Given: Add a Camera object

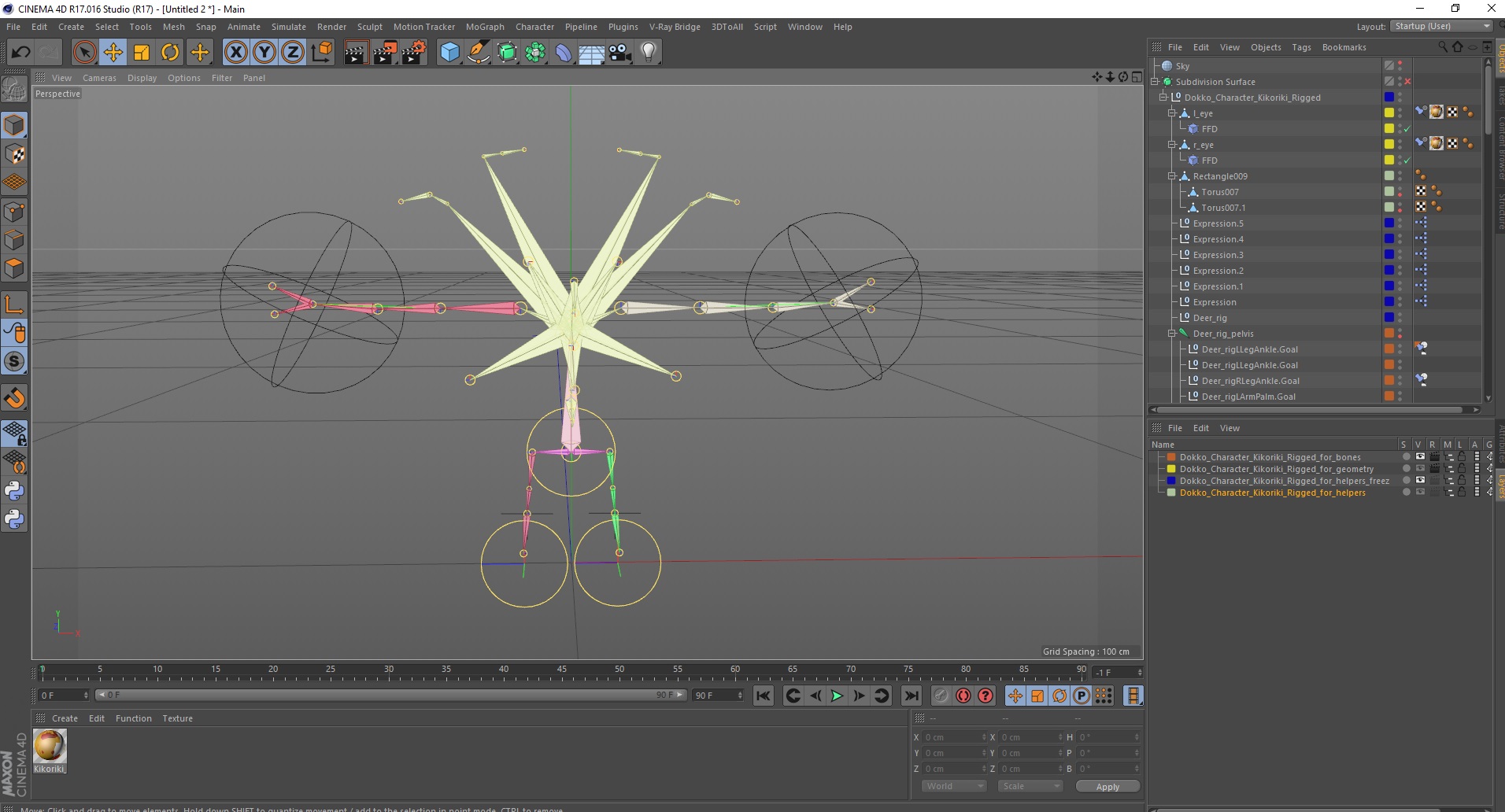Looking at the screenshot, I should (620, 53).
